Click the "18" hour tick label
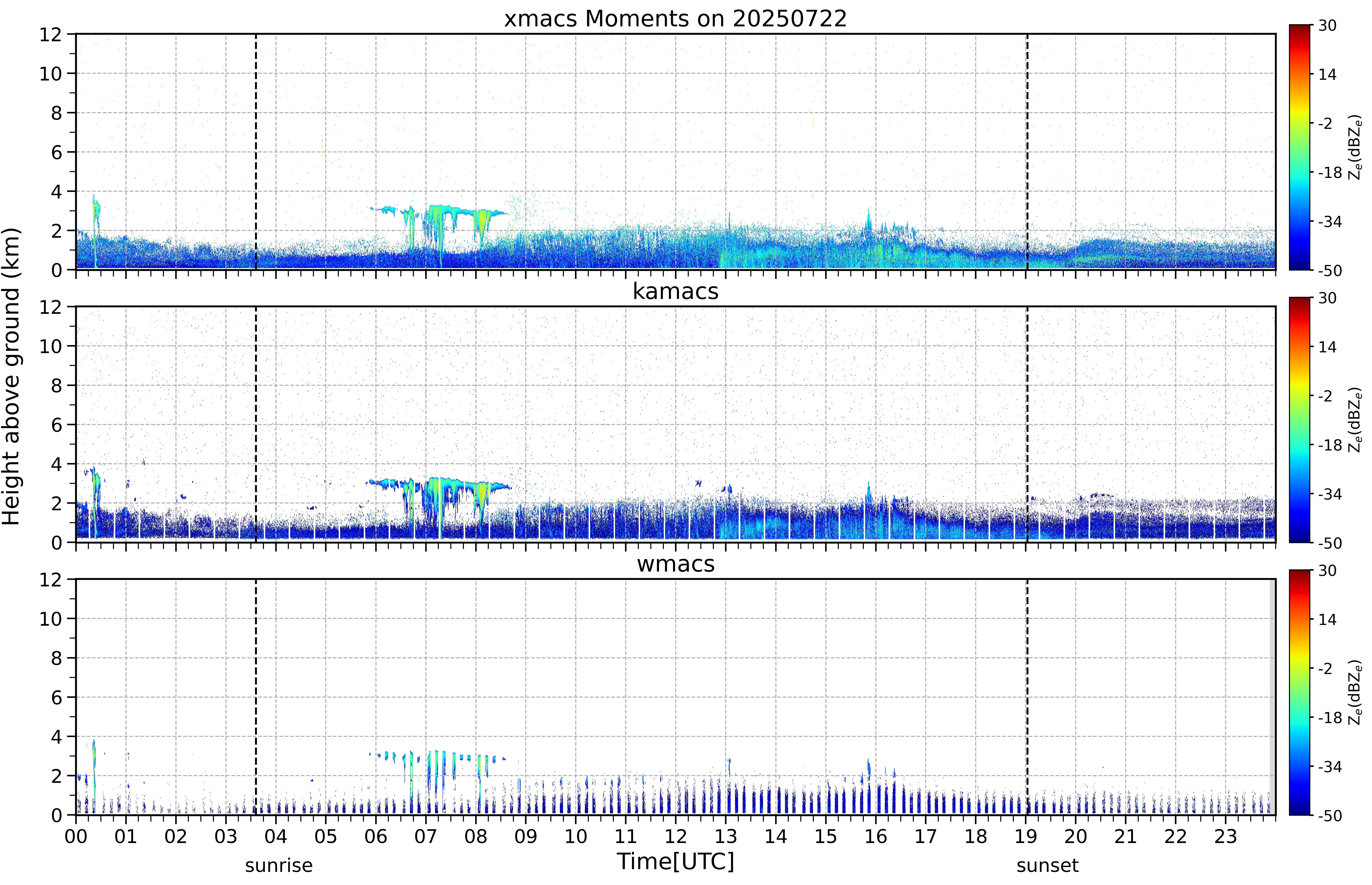Screen dimensions: 1372x885 (x=976, y=837)
